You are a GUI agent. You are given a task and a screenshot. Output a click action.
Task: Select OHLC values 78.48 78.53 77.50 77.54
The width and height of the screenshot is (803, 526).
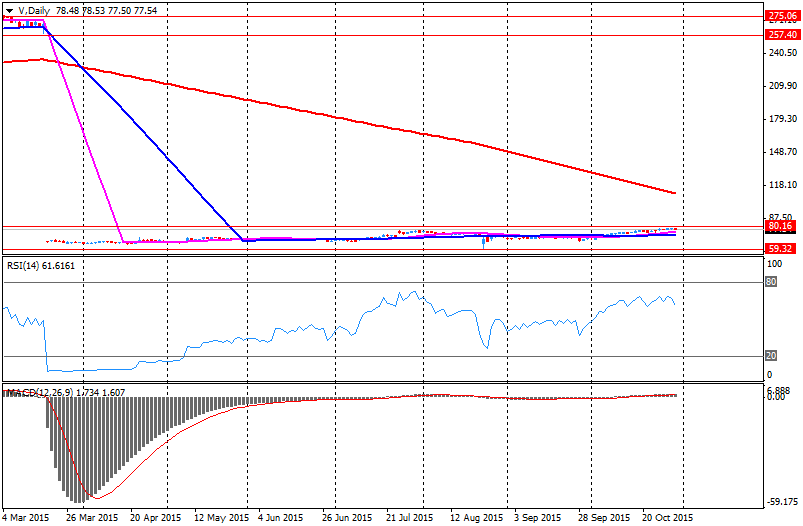[x=106, y=10]
